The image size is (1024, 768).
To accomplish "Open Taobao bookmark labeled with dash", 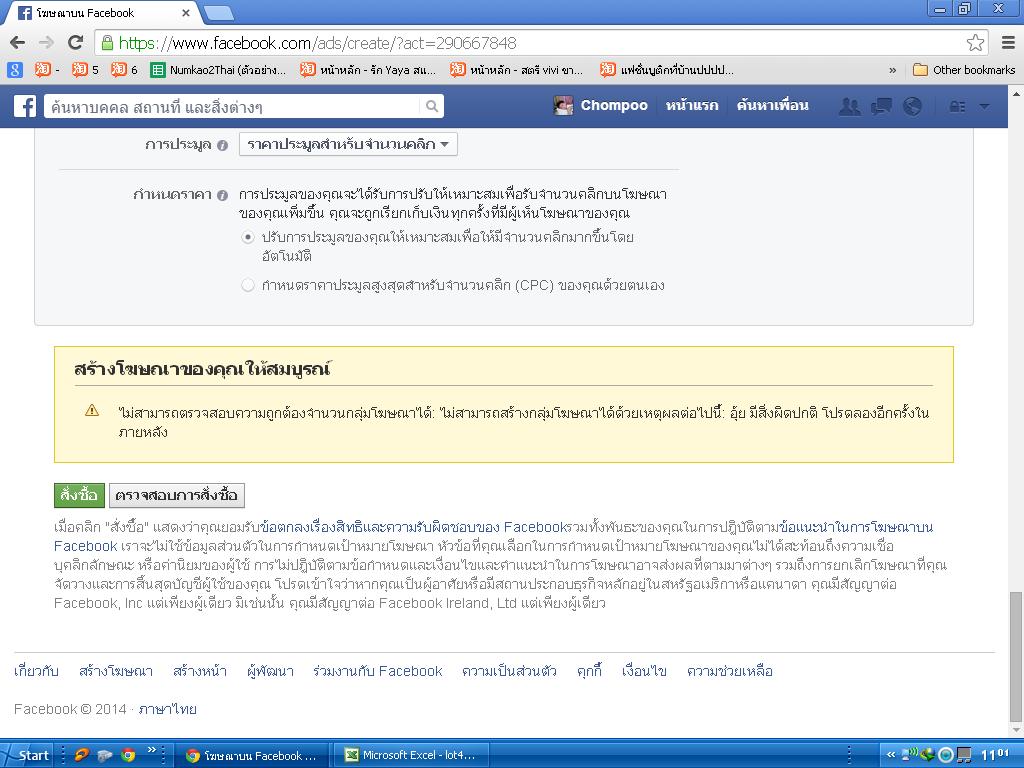I will [46, 69].
